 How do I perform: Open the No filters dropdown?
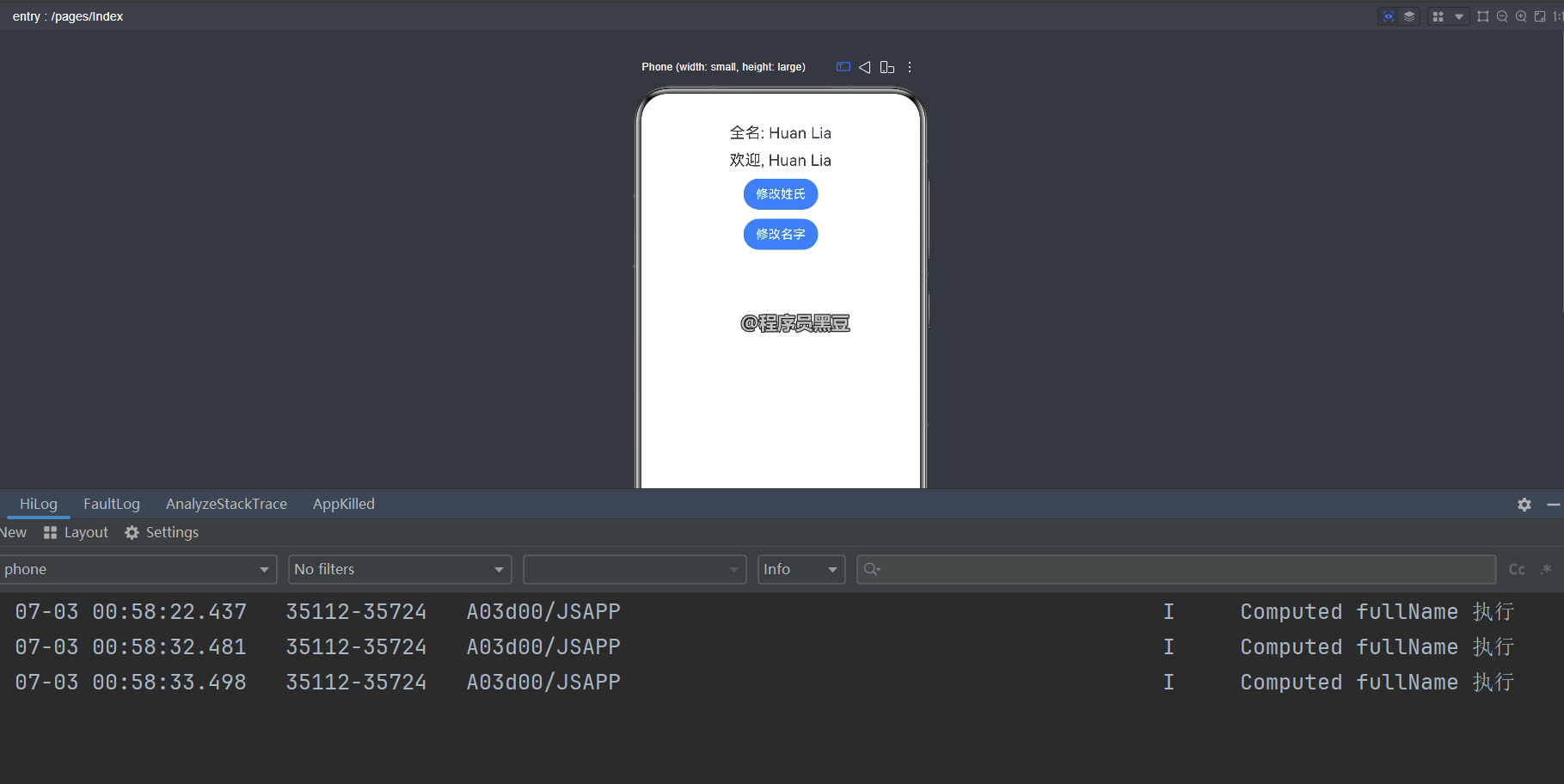click(x=400, y=569)
